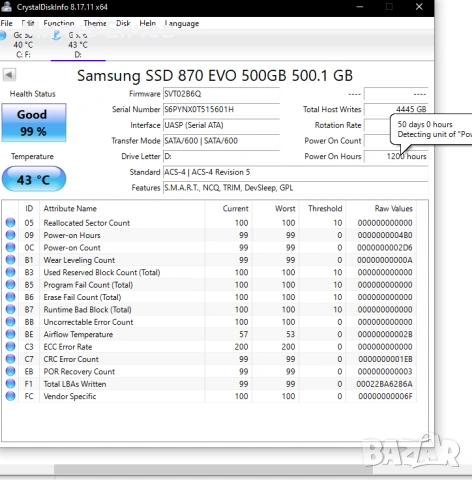This screenshot has width=472, height=480.
Task: Open the Theme menu
Action: coord(95,23)
